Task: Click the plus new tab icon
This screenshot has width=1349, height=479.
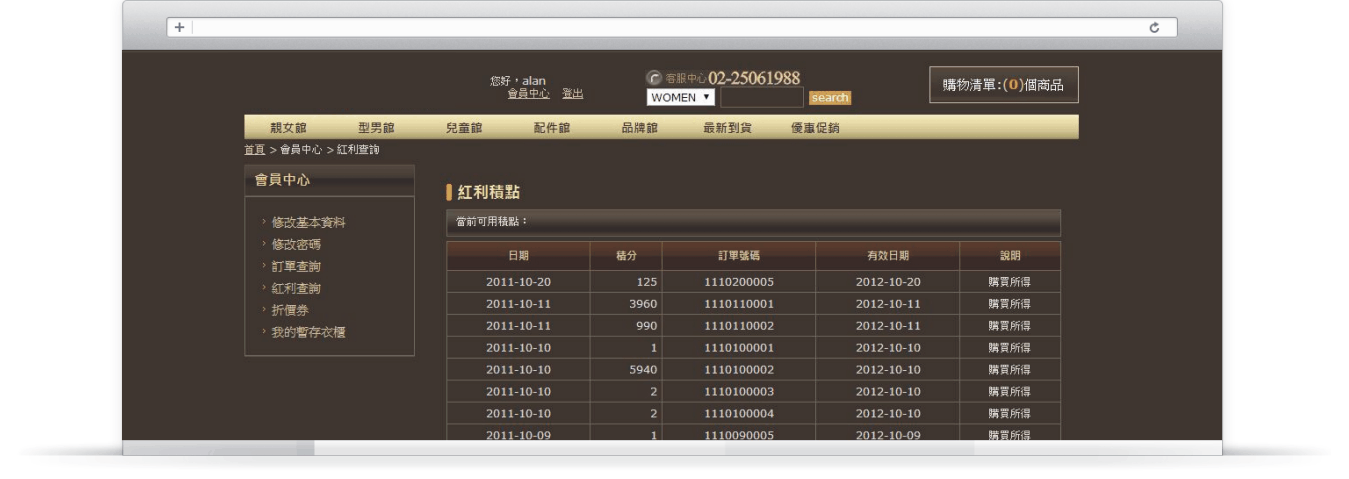Action: pyautogui.click(x=180, y=28)
